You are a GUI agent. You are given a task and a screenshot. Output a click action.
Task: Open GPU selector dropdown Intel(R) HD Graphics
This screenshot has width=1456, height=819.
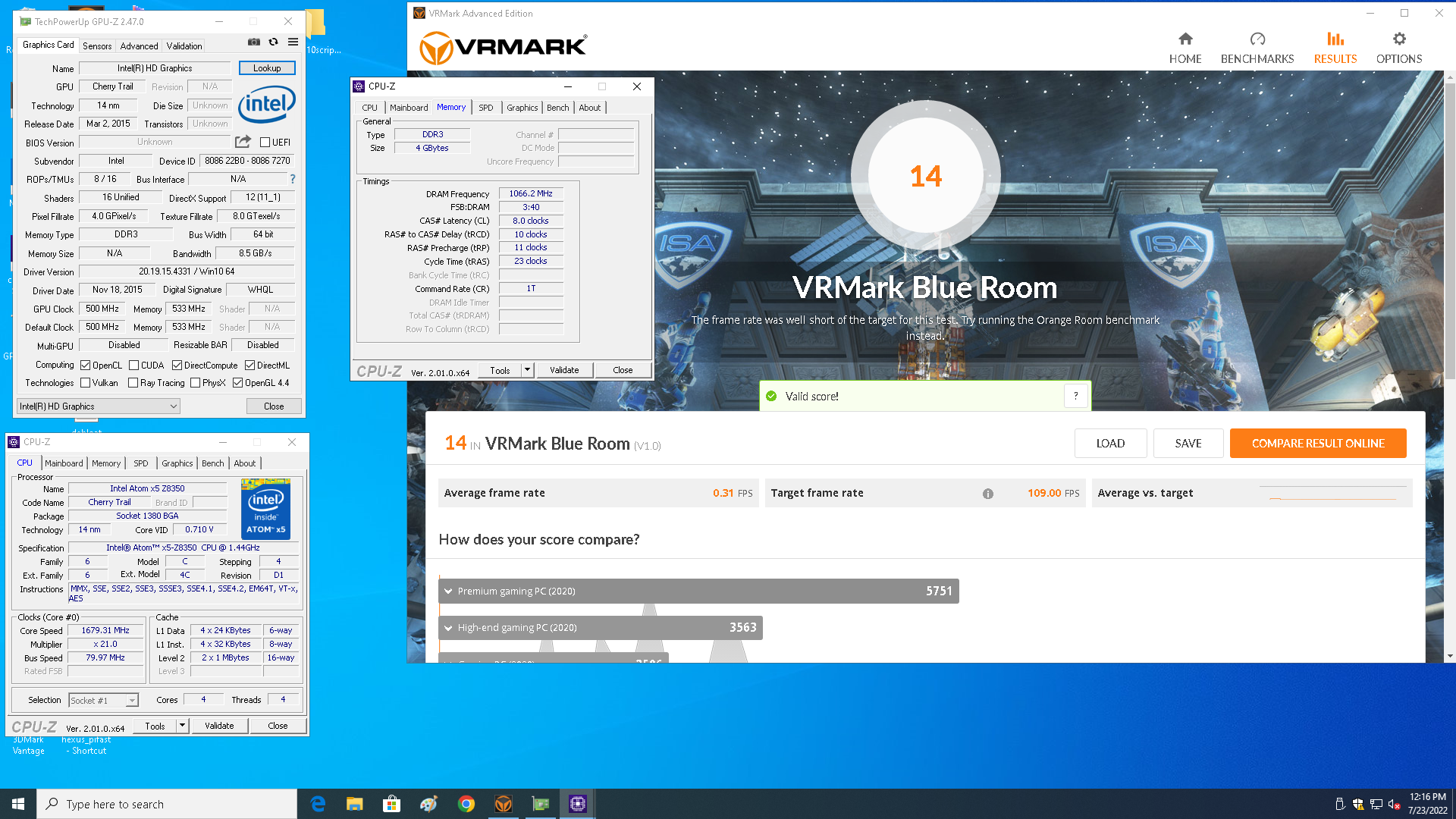(98, 406)
